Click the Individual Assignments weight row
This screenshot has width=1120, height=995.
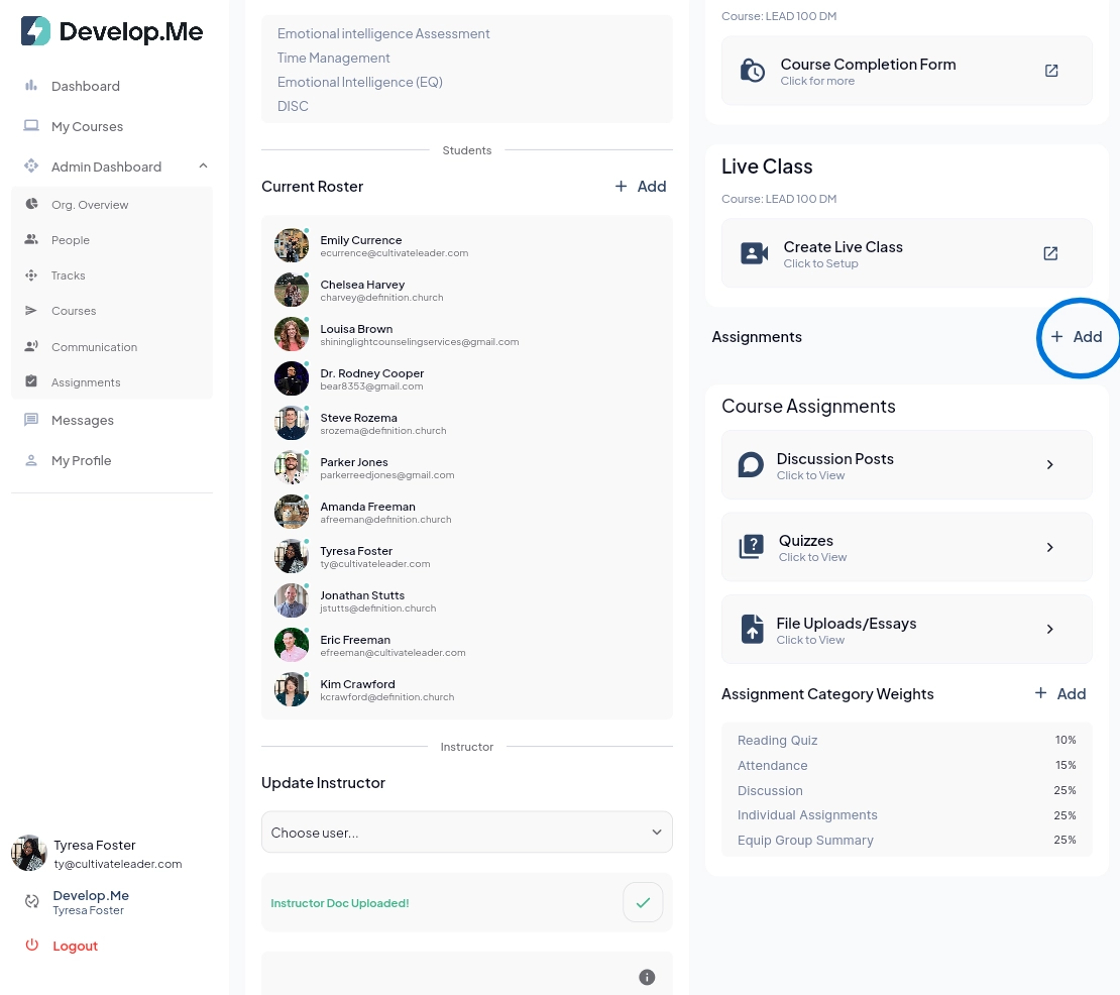click(x=906, y=816)
